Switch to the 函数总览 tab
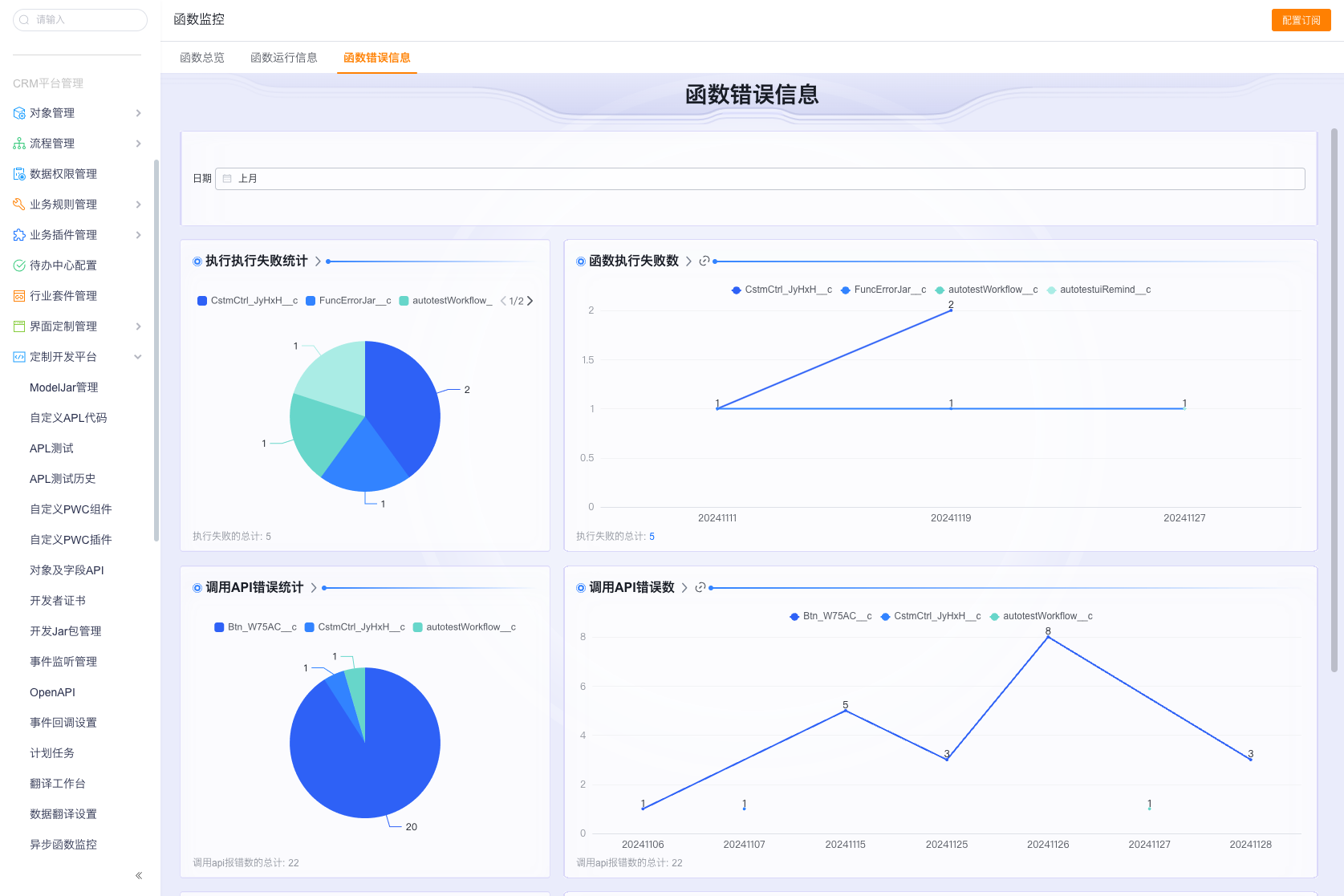Screen dimensions: 1344x896 (x=202, y=58)
